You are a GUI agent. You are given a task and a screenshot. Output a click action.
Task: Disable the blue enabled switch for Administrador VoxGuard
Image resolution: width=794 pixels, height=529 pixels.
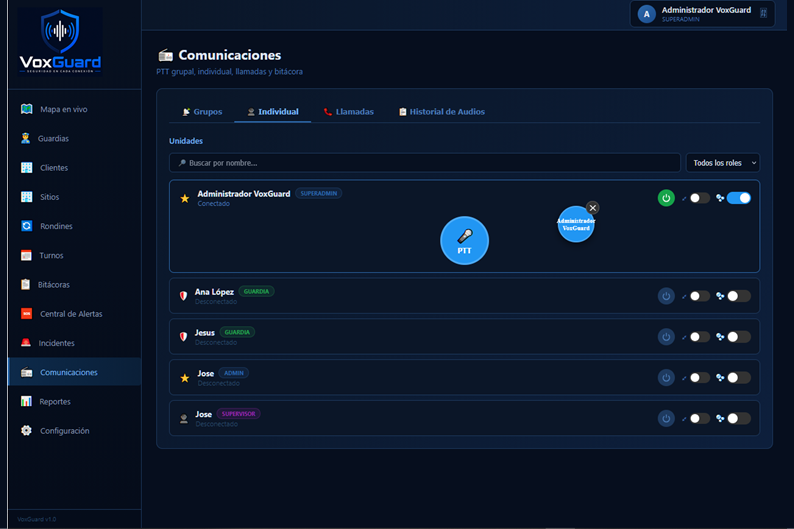[739, 198]
